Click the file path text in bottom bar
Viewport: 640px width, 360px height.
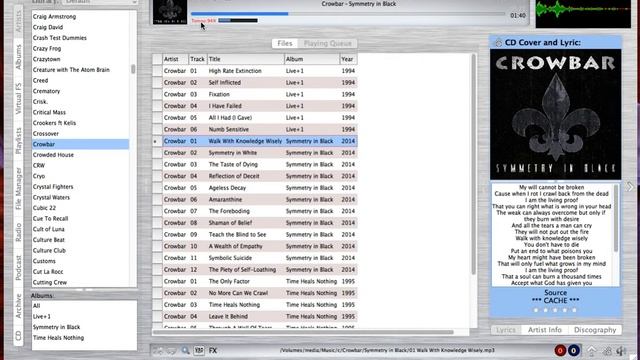[387, 350]
